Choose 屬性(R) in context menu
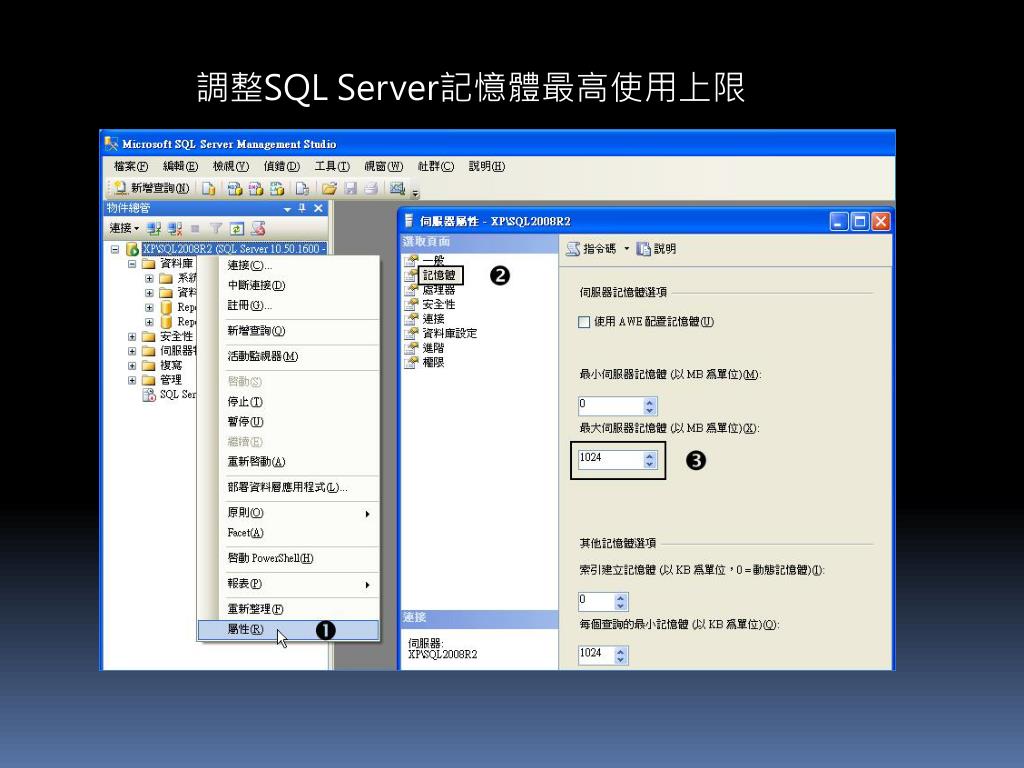Viewport: 1024px width, 768px height. point(289,630)
